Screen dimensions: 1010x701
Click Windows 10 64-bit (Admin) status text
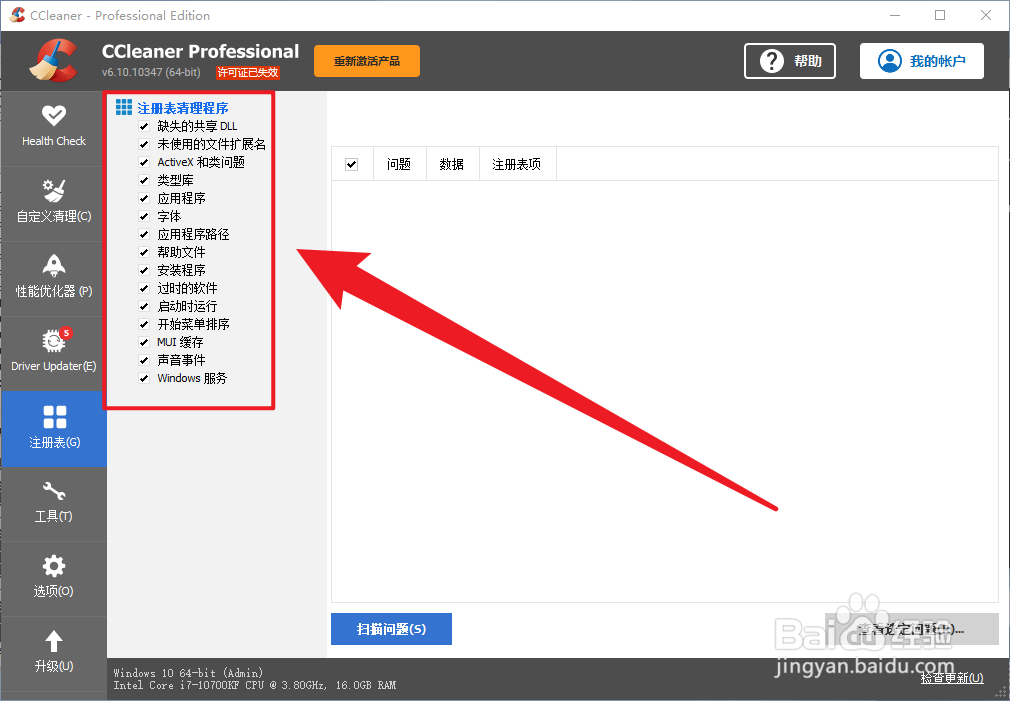pyautogui.click(x=188, y=673)
